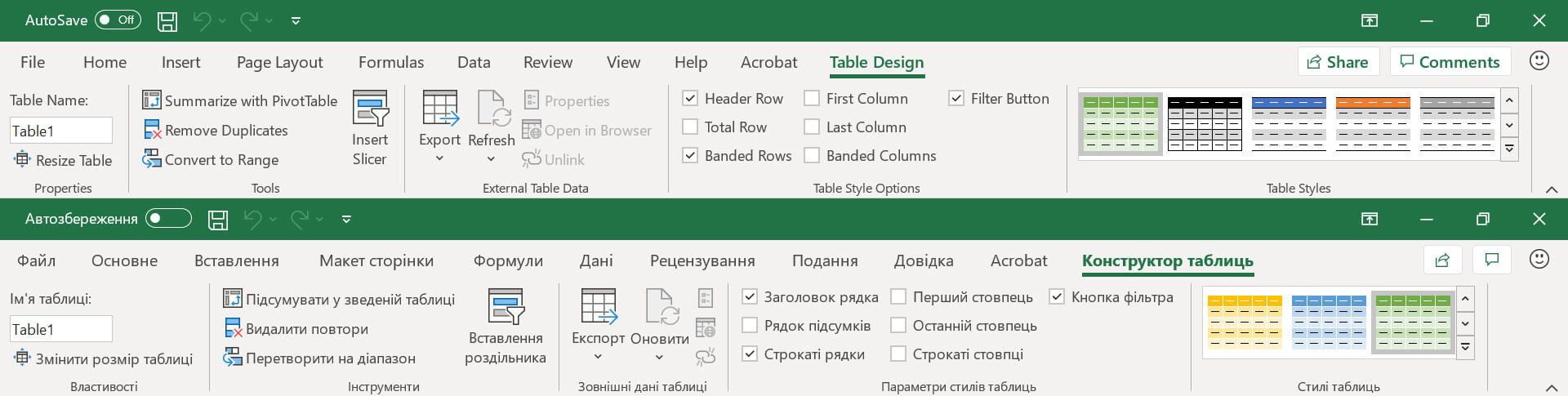Click the Ім'я таблиці name field

61,329
